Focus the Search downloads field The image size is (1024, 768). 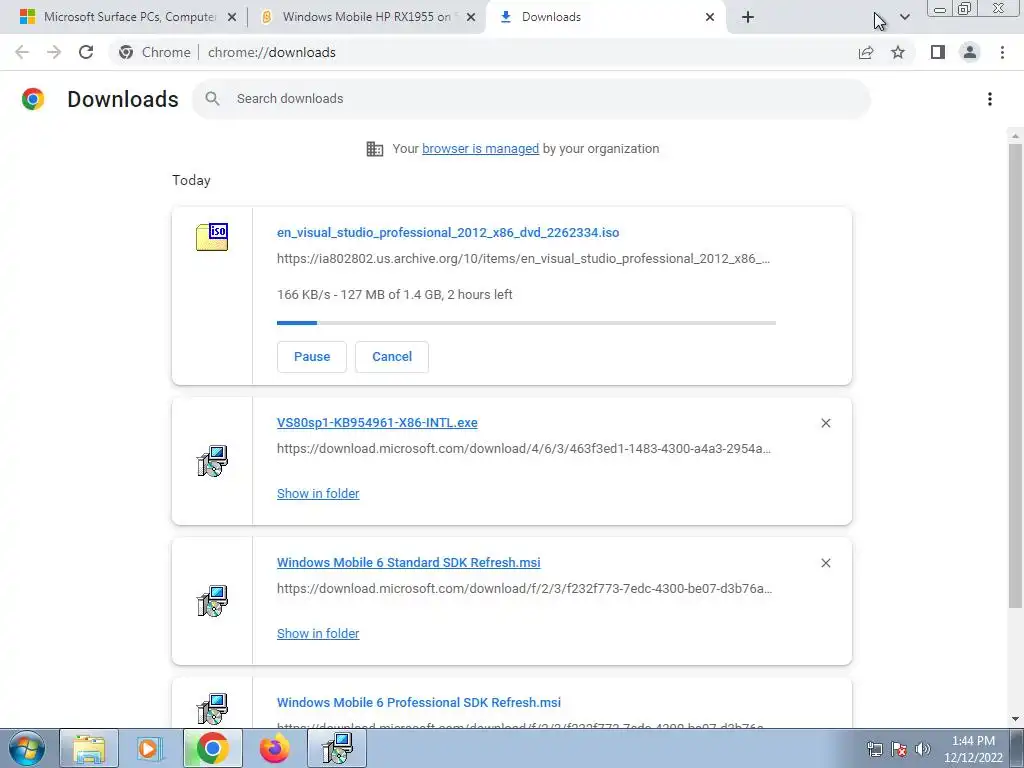pos(532,99)
